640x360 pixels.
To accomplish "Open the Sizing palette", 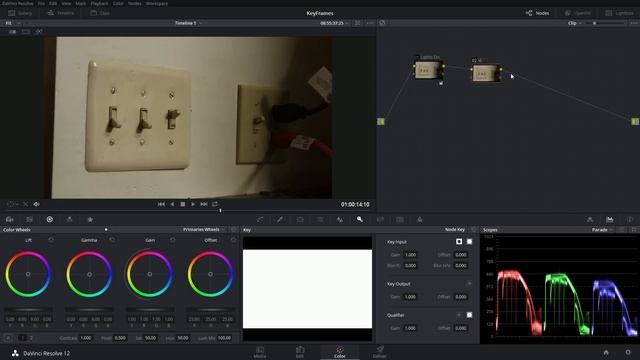I will pyautogui.click(x=380, y=220).
